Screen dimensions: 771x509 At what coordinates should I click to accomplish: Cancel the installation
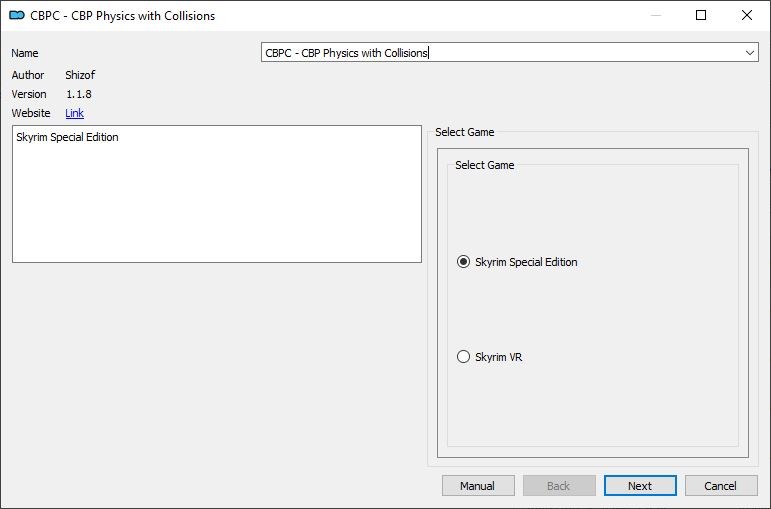tap(720, 486)
